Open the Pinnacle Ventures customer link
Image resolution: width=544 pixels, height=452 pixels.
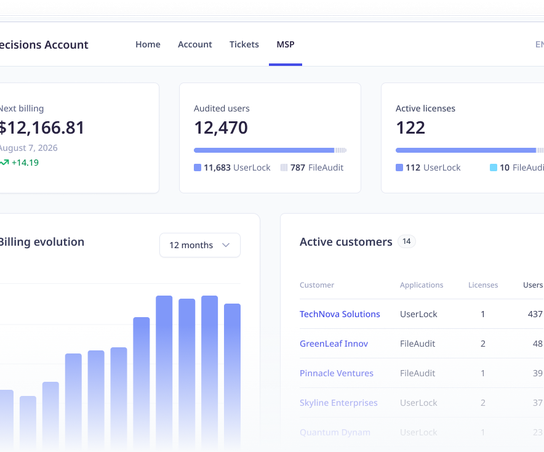pos(336,373)
